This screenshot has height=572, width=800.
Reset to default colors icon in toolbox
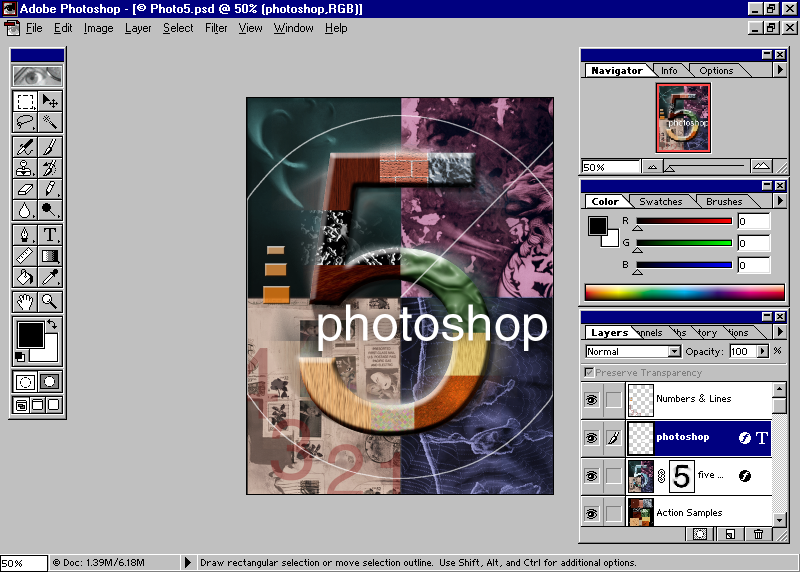point(19,357)
